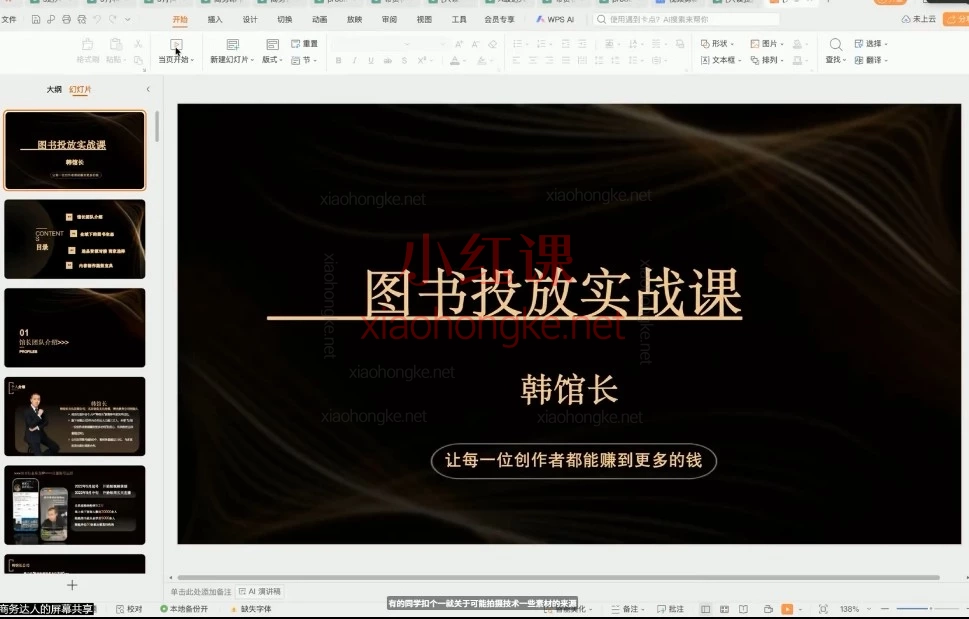The width and height of the screenshot is (969, 619).
Task: Open the 图片 picture dropdown
Action: [767, 44]
